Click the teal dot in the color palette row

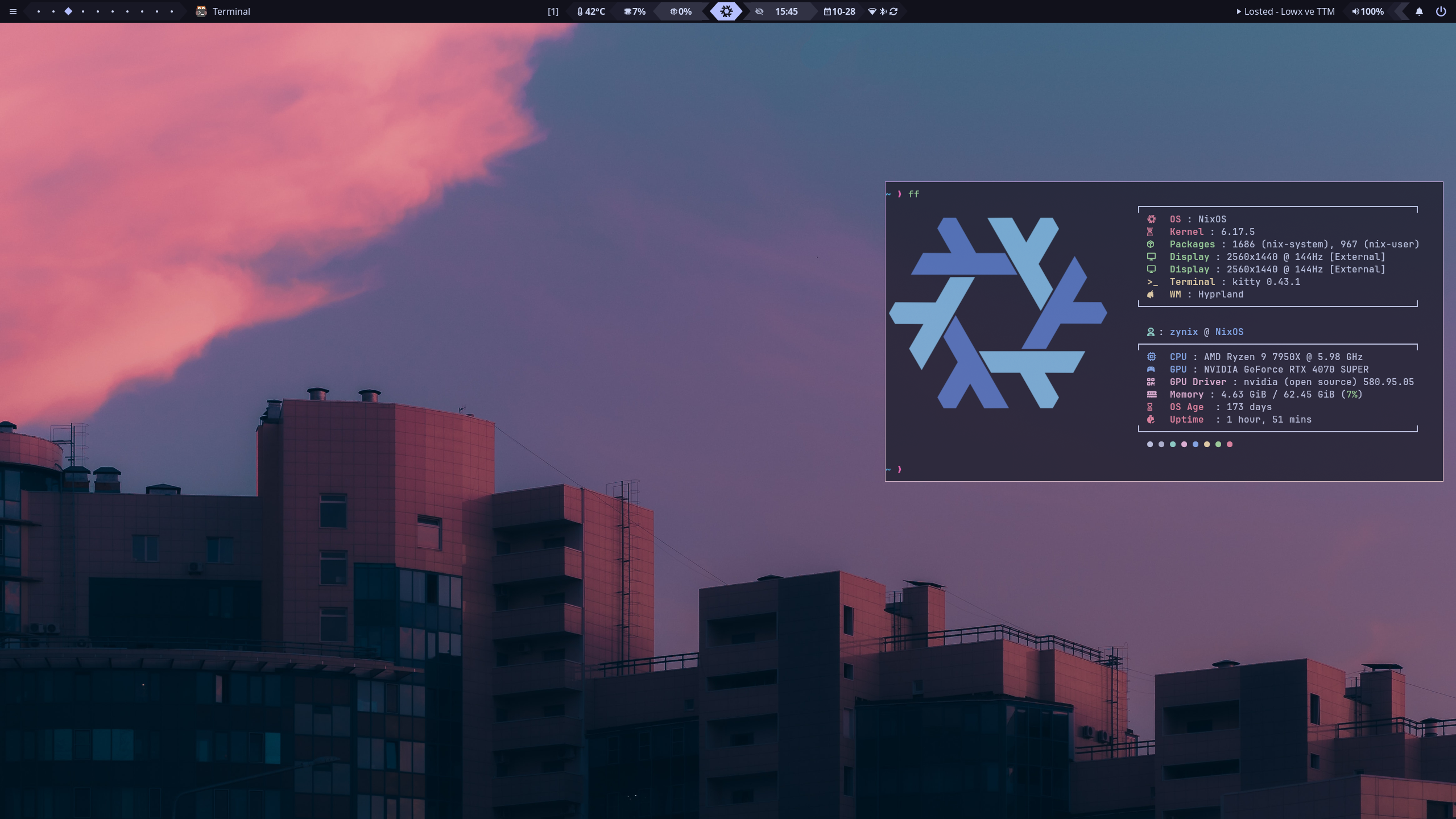click(x=1173, y=444)
